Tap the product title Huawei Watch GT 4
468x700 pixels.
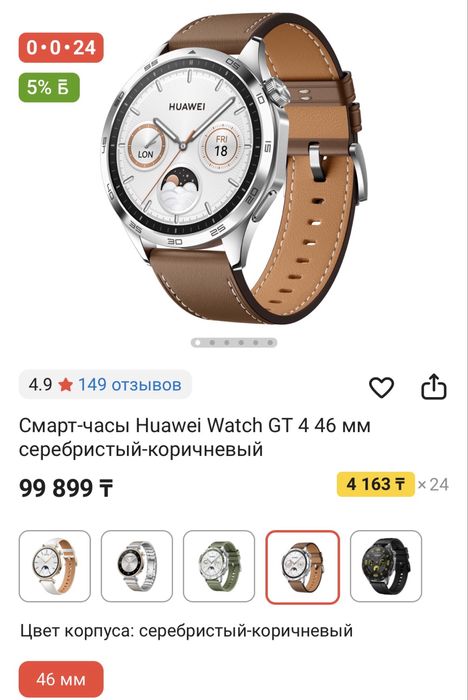click(195, 438)
